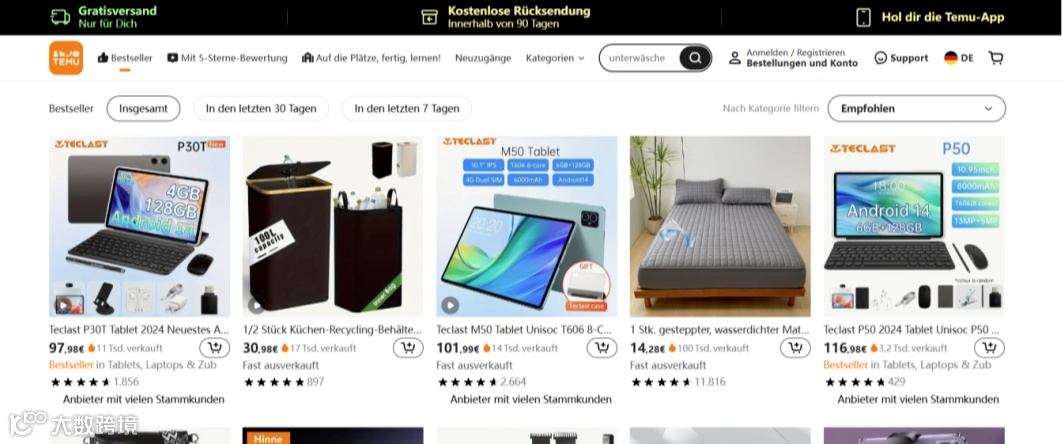Screen dimensions: 1062x444
Task: Select In den letzten 30 Tagen filter
Action: (261, 108)
